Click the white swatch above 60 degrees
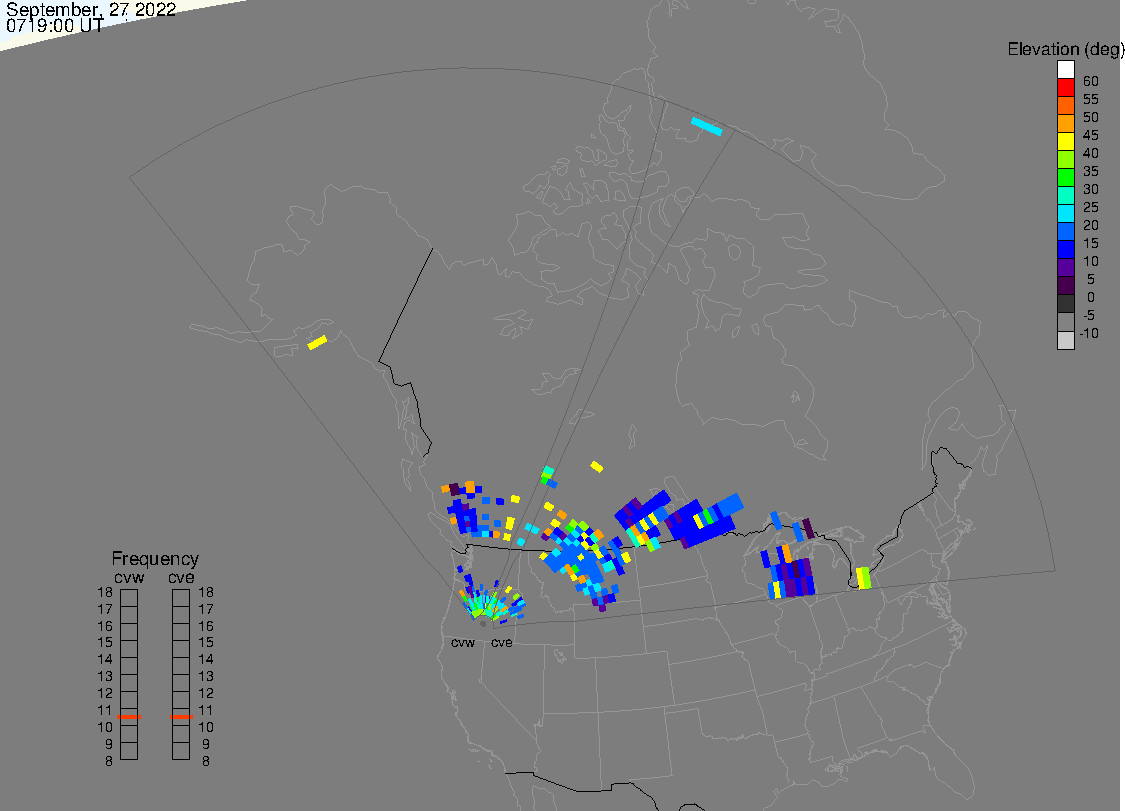Image resolution: width=1125 pixels, height=811 pixels. 1065,70
